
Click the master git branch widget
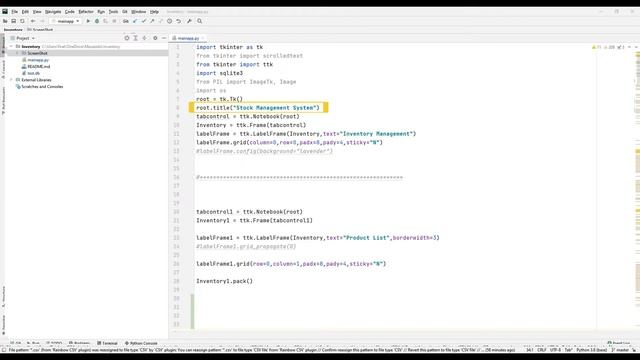(620, 350)
